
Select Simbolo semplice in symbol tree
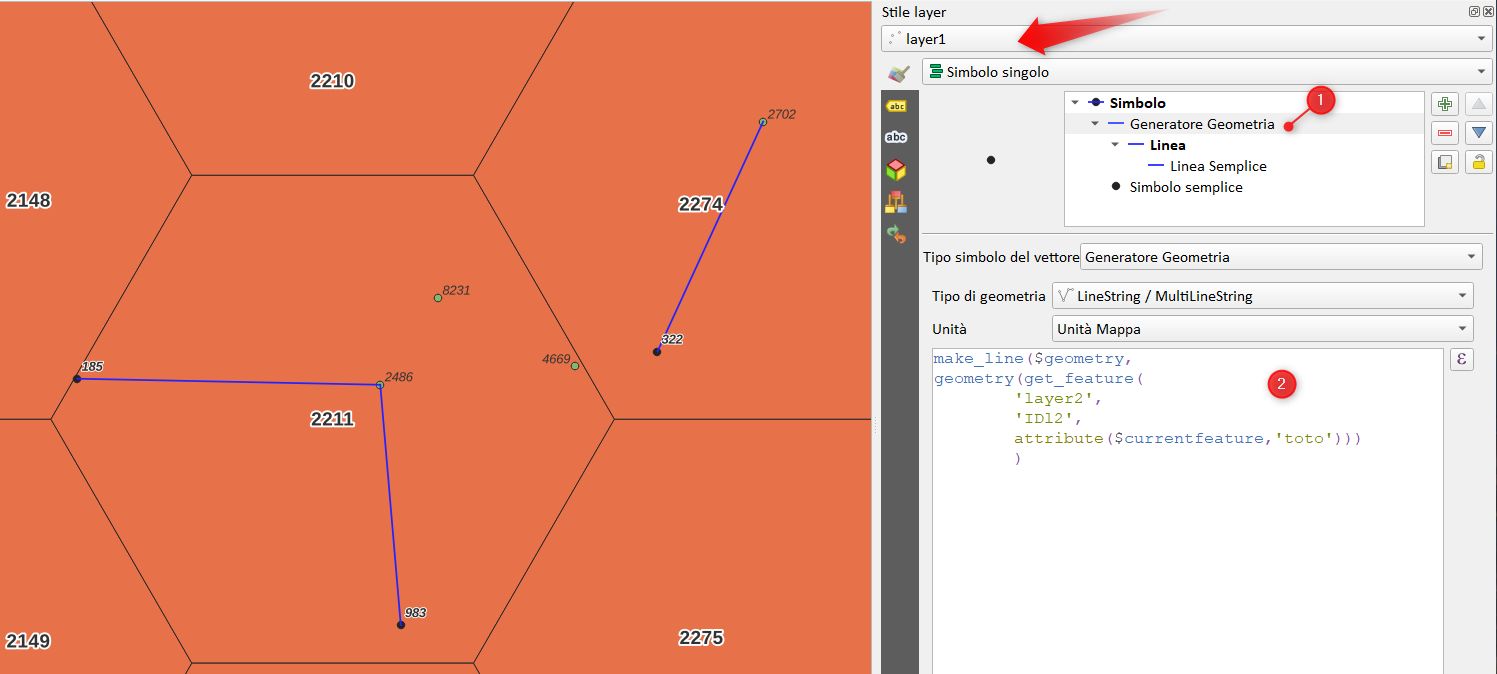tap(1185, 187)
